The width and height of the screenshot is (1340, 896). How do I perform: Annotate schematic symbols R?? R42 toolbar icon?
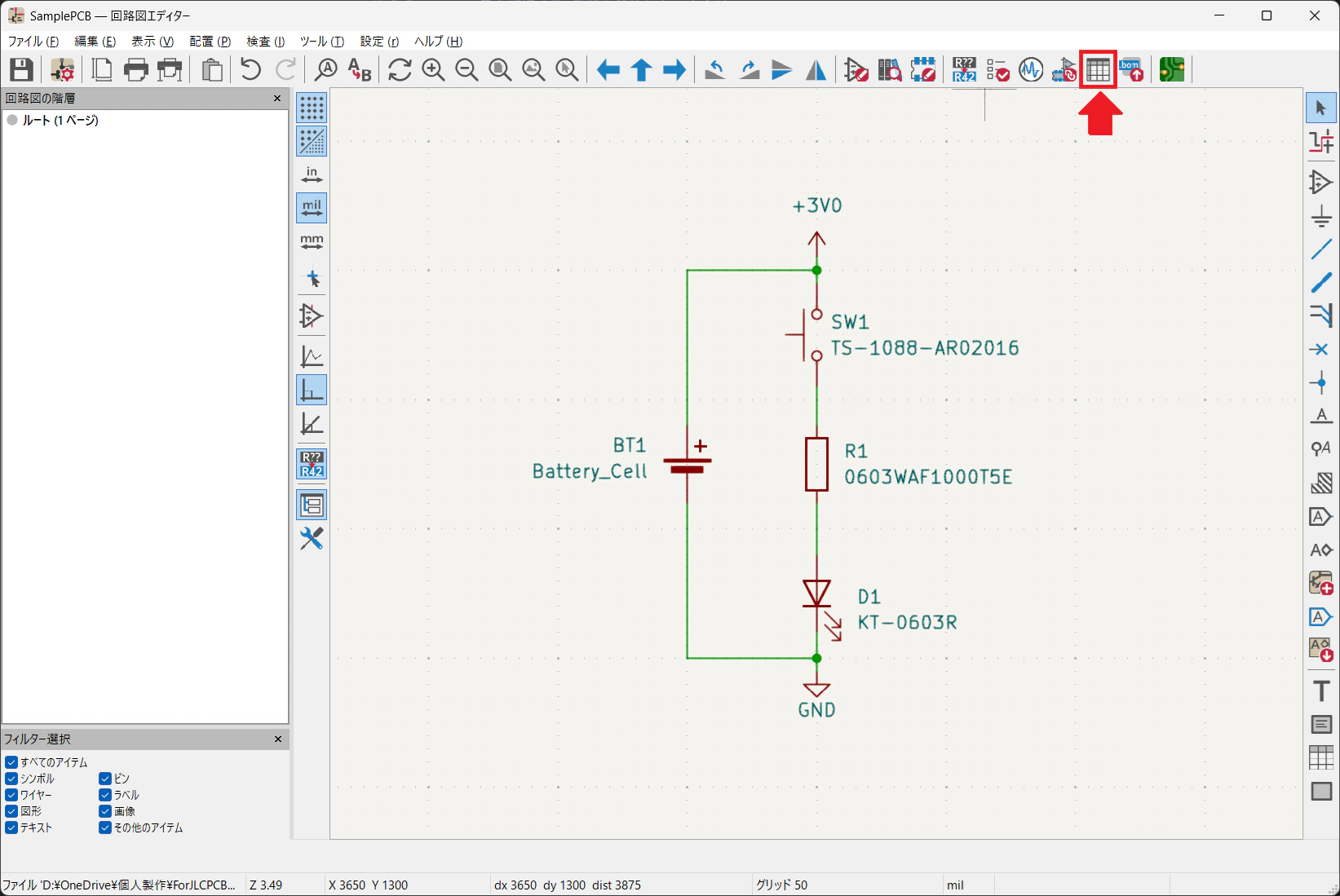[x=964, y=70]
